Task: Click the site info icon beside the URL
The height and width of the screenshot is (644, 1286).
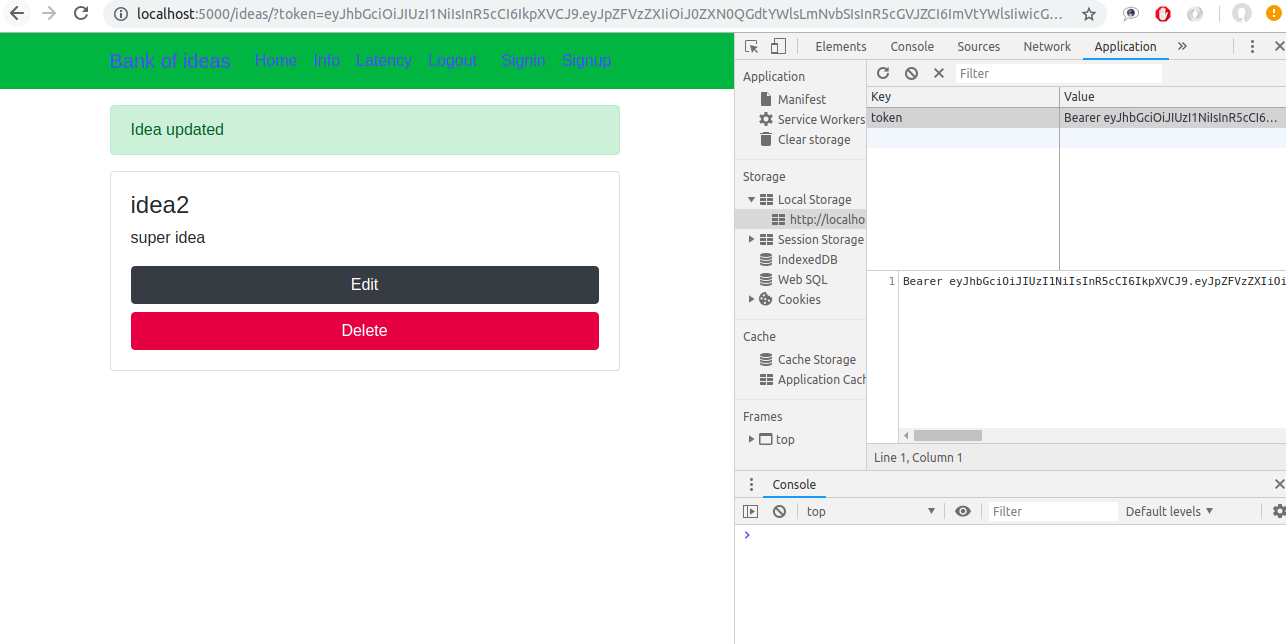Action: click(121, 14)
